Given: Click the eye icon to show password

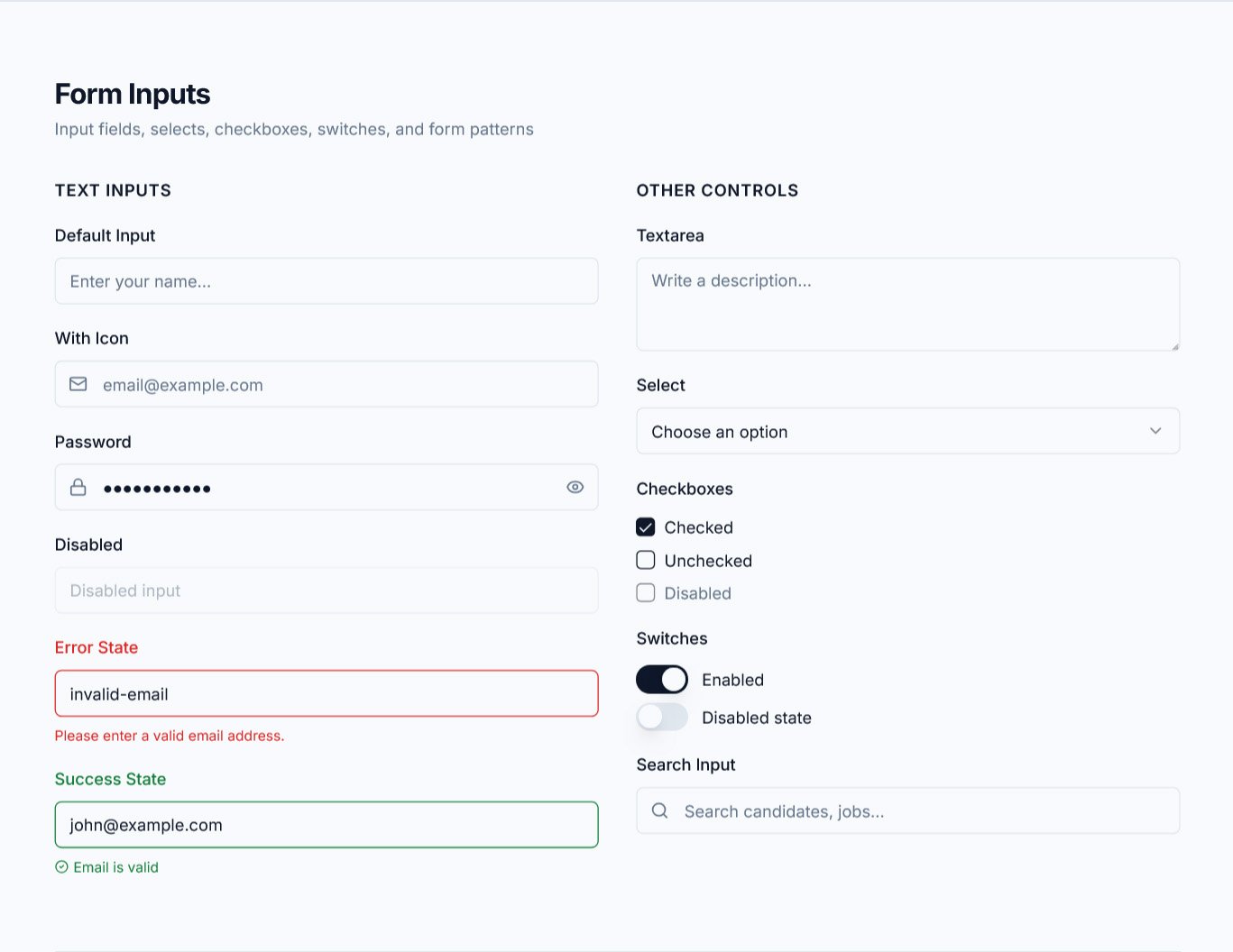Looking at the screenshot, I should click(x=575, y=488).
